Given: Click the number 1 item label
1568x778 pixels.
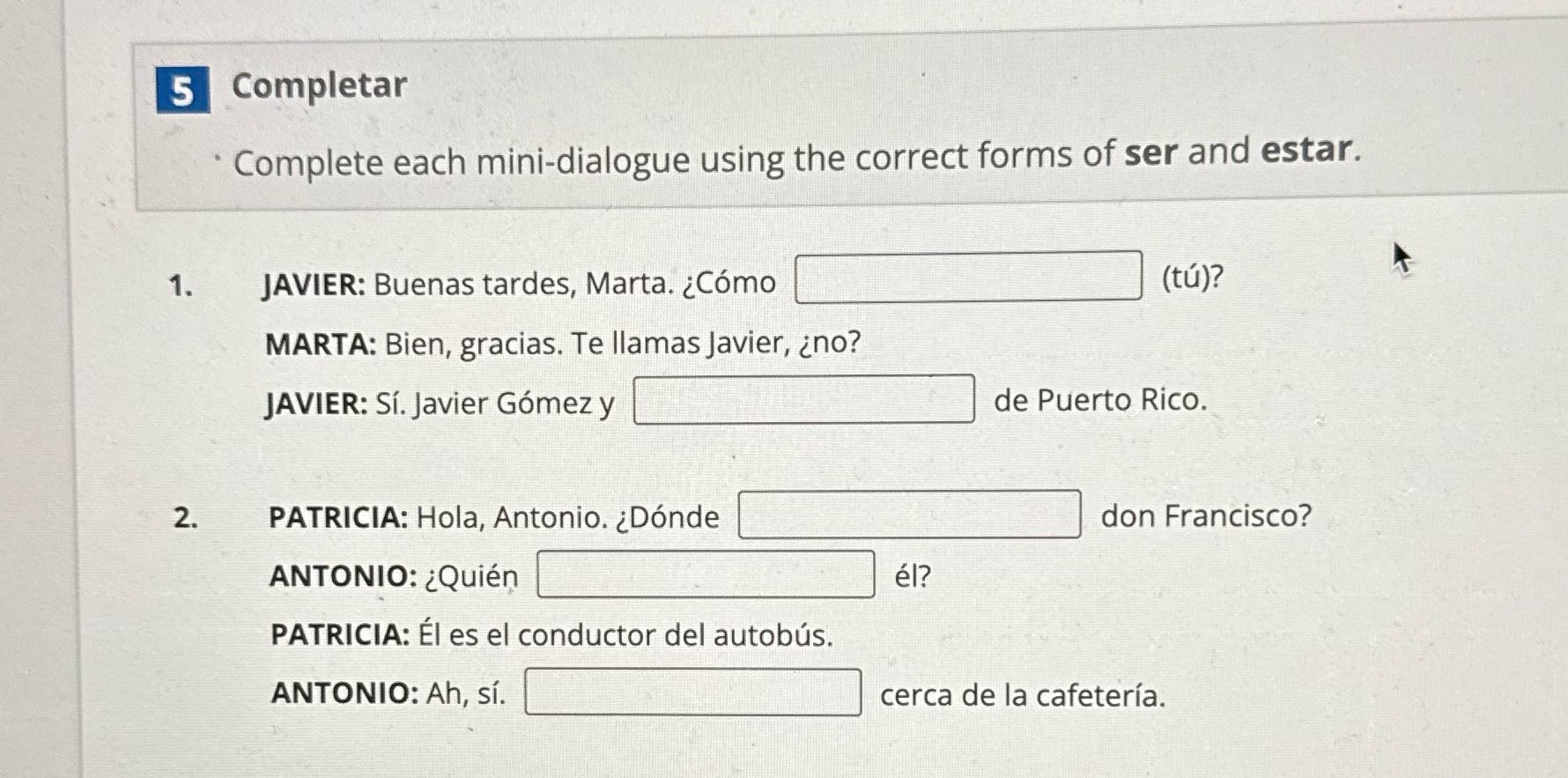Looking at the screenshot, I should (x=182, y=284).
